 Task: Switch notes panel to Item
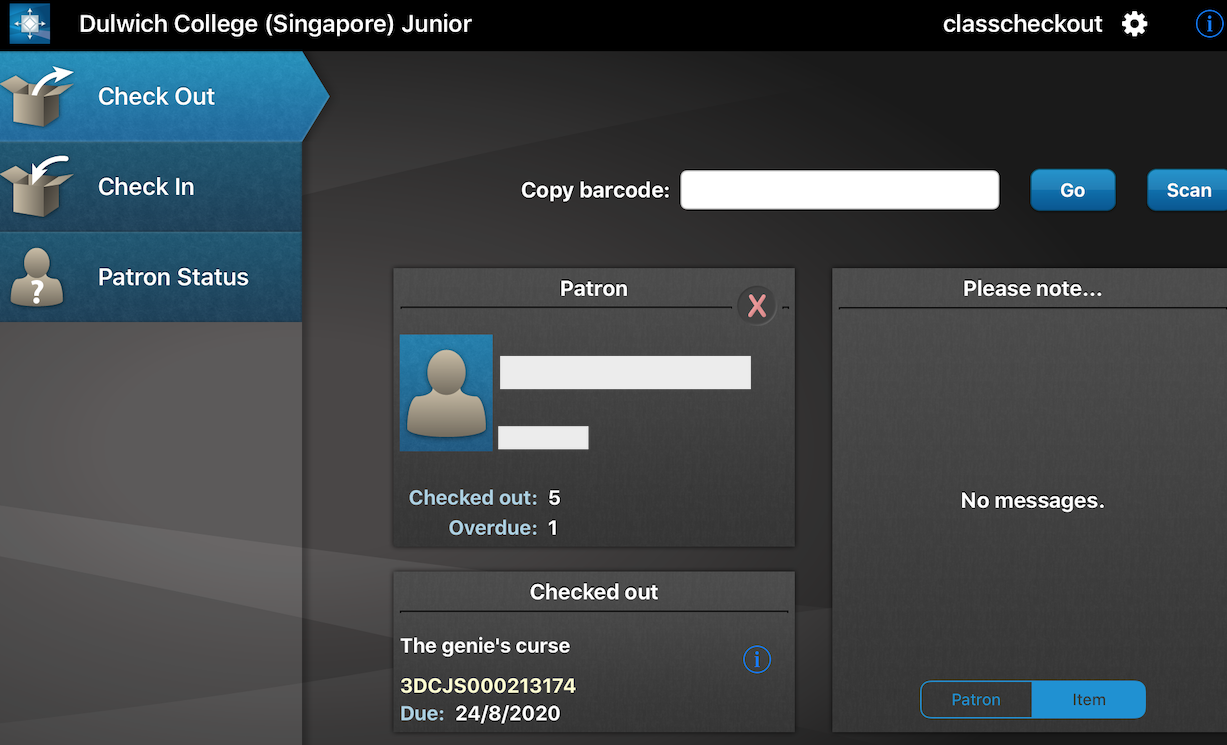point(1089,700)
